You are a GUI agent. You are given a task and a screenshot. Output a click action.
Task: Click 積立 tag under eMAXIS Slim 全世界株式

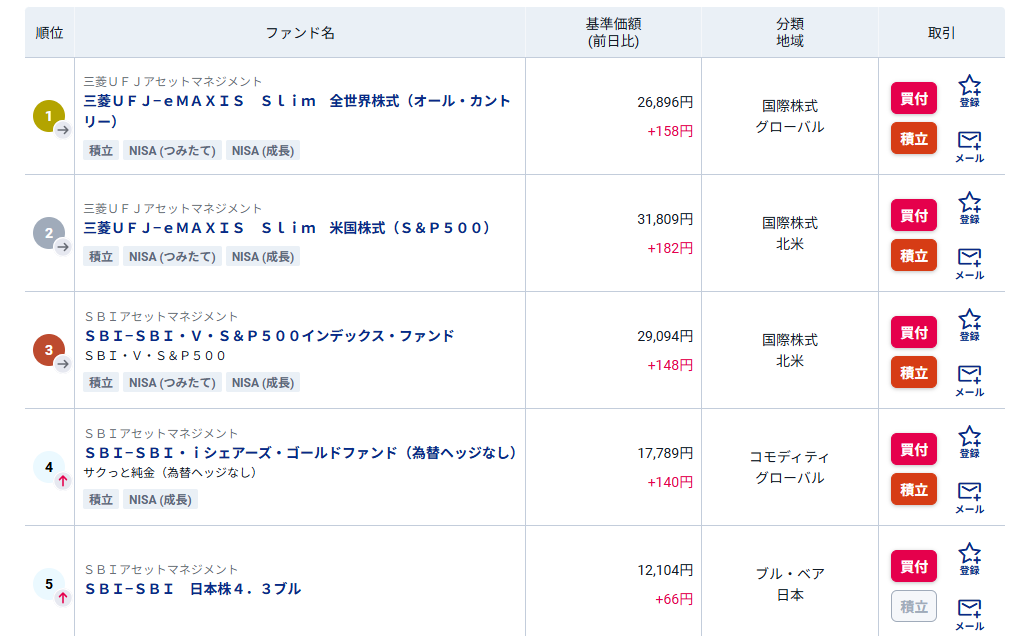(x=101, y=151)
